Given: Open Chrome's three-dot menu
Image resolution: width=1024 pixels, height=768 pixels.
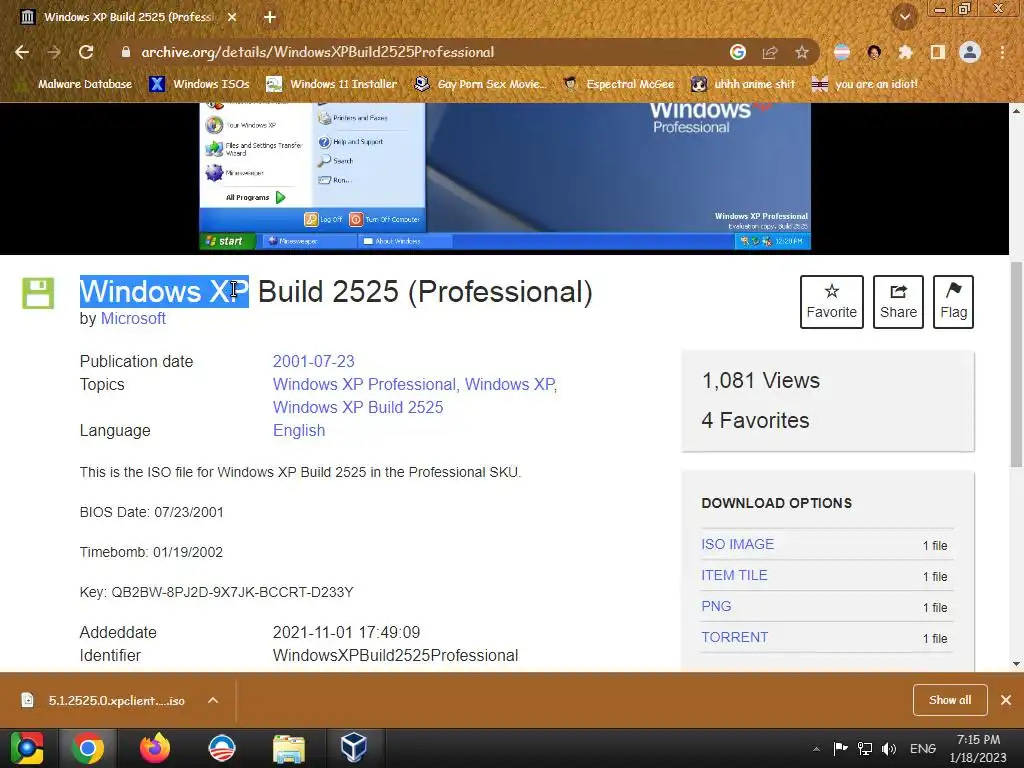Looking at the screenshot, I should coord(1002,52).
